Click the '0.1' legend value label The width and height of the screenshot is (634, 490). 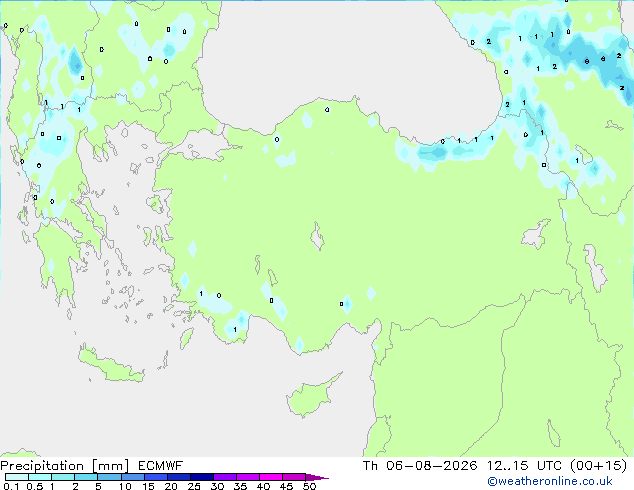pos(11,486)
